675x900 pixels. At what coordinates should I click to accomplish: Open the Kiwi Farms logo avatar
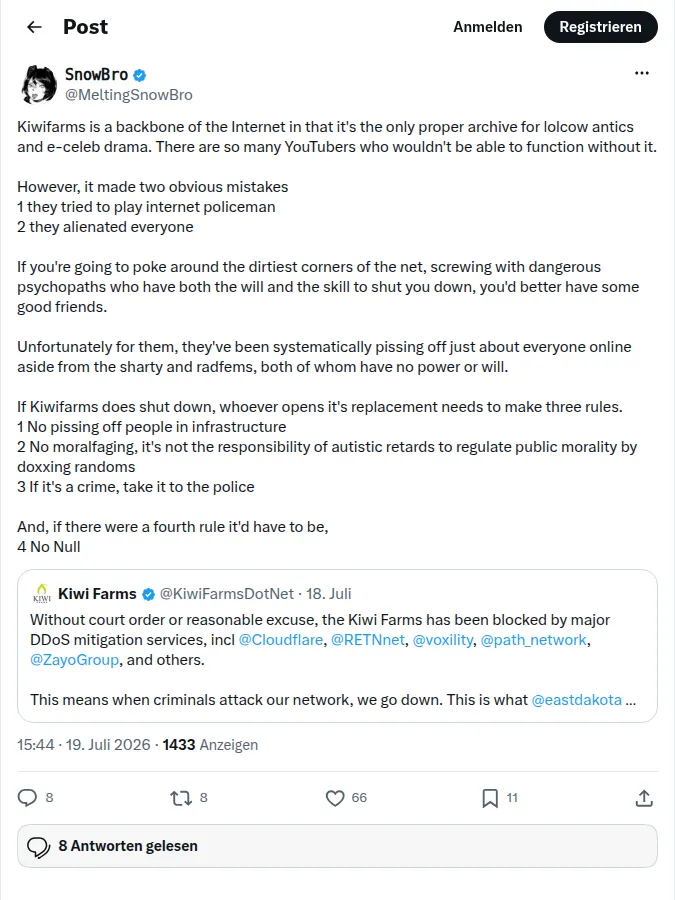42,593
